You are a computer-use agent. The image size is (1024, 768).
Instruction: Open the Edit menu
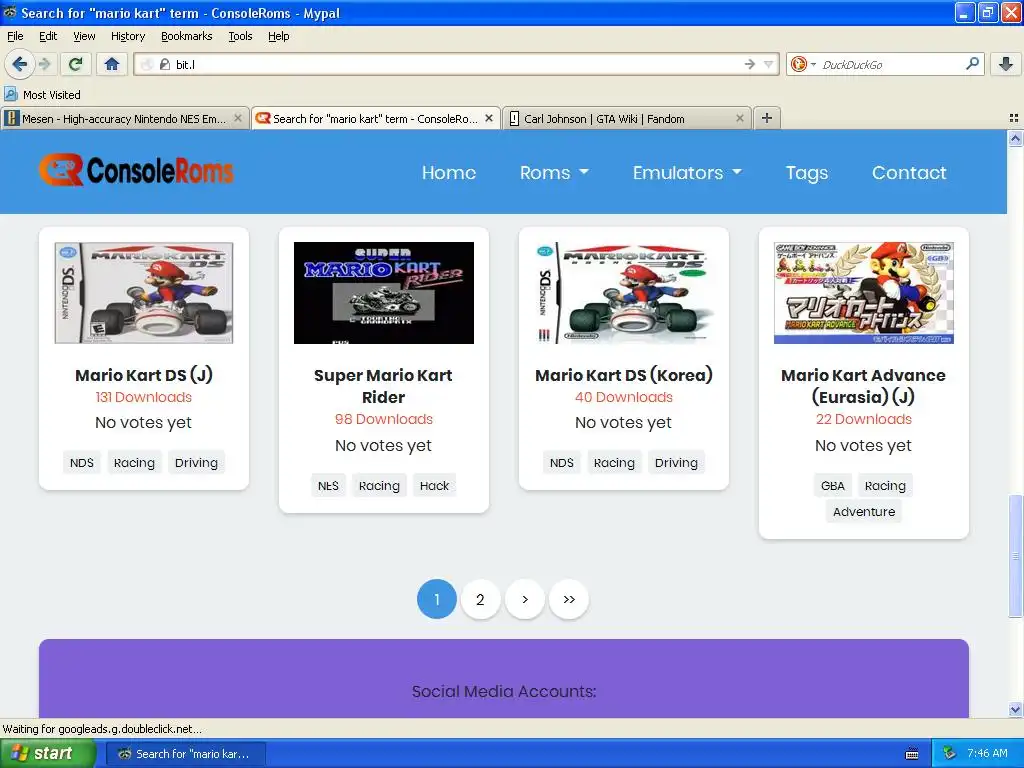[x=48, y=36]
